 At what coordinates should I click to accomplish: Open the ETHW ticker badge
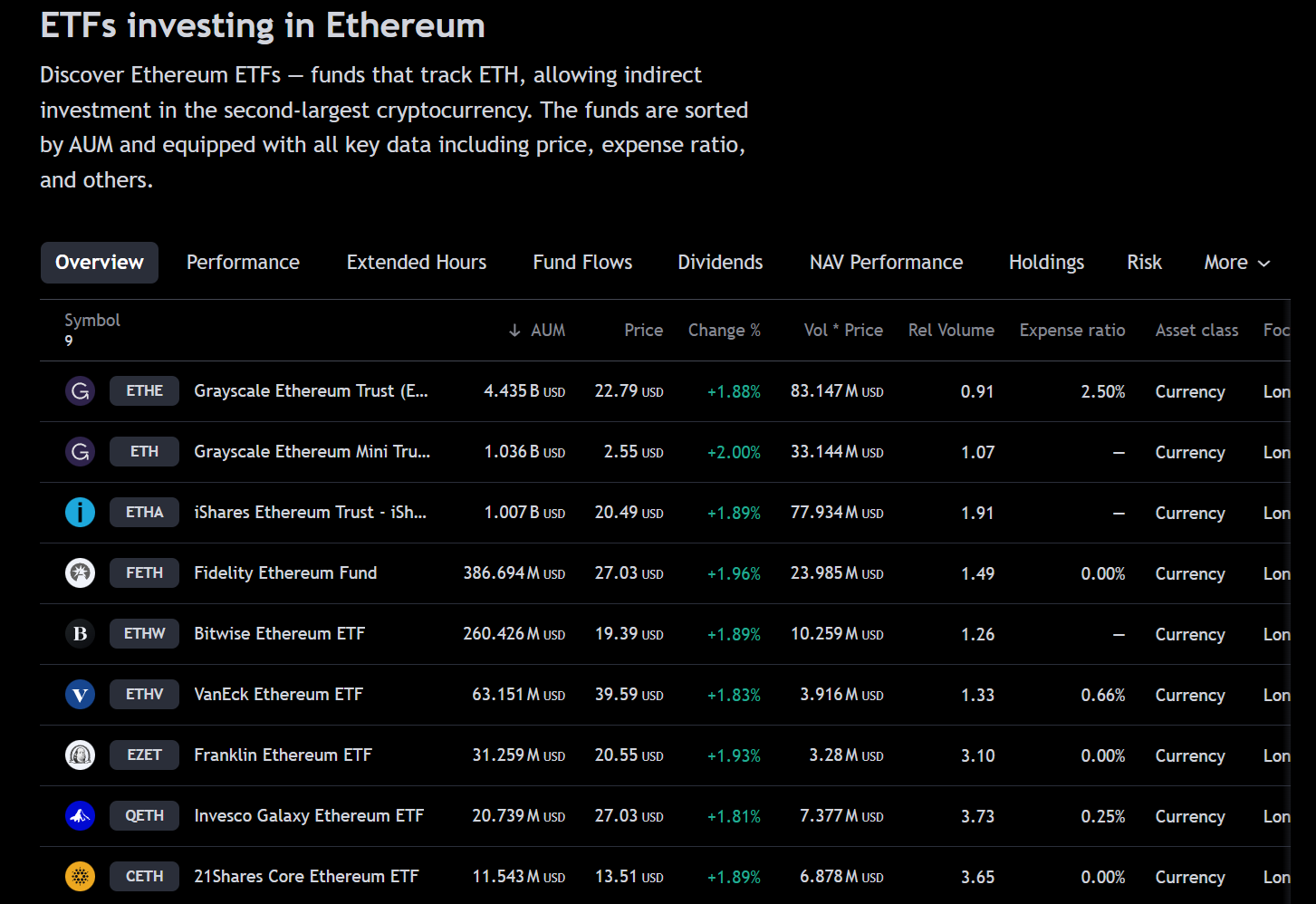[x=144, y=634]
